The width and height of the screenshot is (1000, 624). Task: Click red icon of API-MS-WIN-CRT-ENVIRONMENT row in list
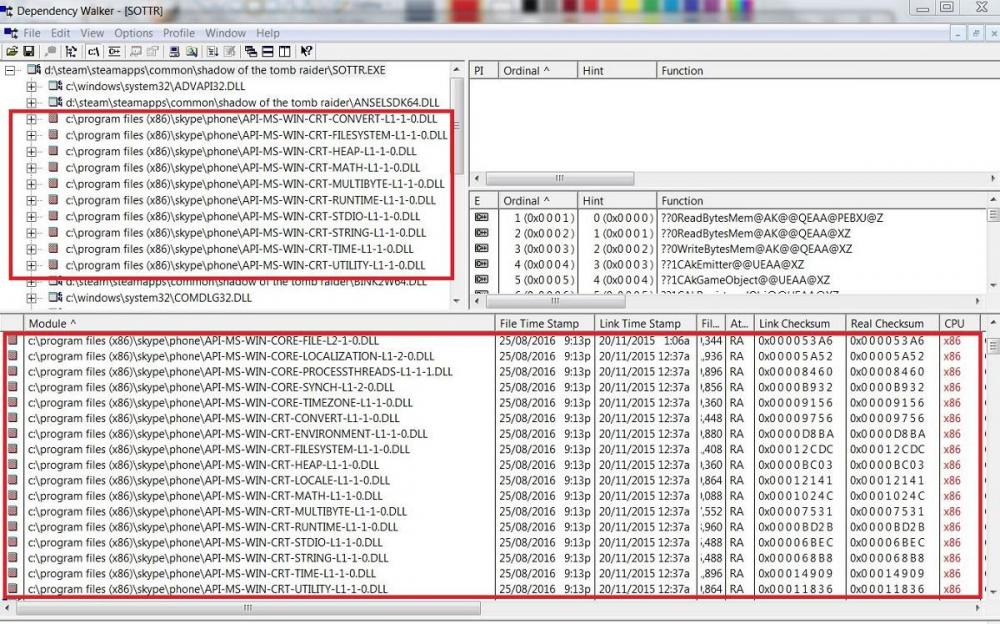[x=12, y=434]
